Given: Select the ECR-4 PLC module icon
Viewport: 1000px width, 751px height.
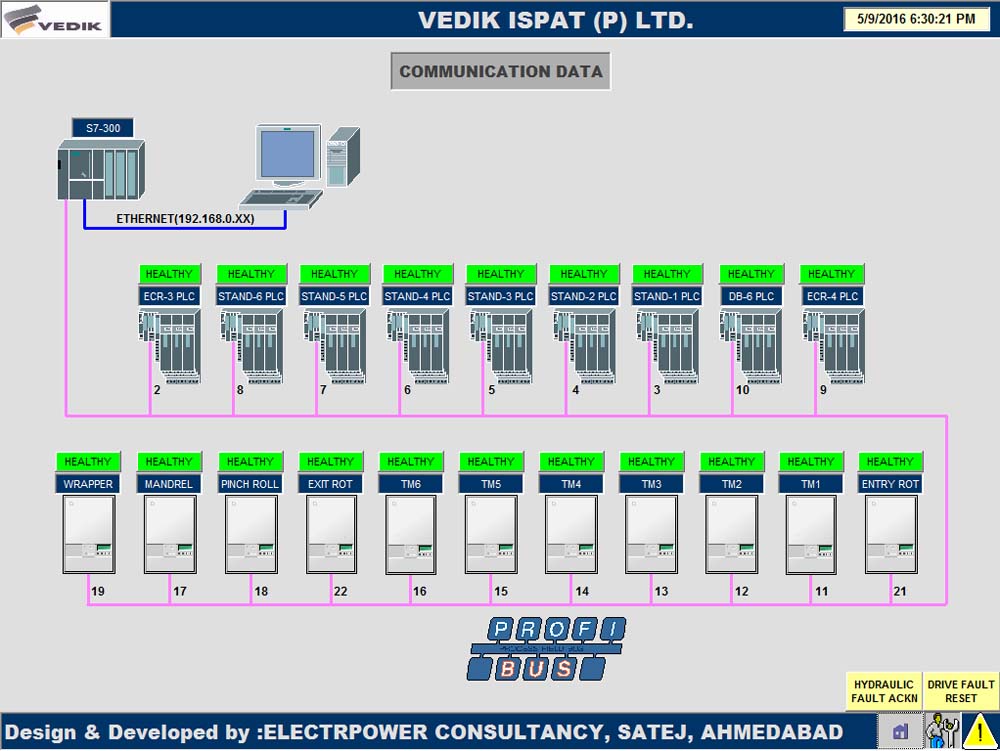Looking at the screenshot, I should (x=834, y=346).
